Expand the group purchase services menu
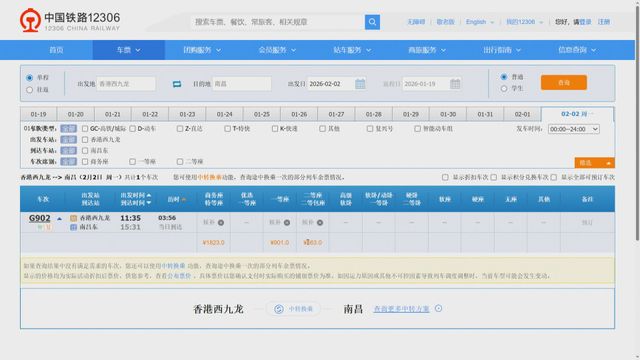 (x=202, y=50)
